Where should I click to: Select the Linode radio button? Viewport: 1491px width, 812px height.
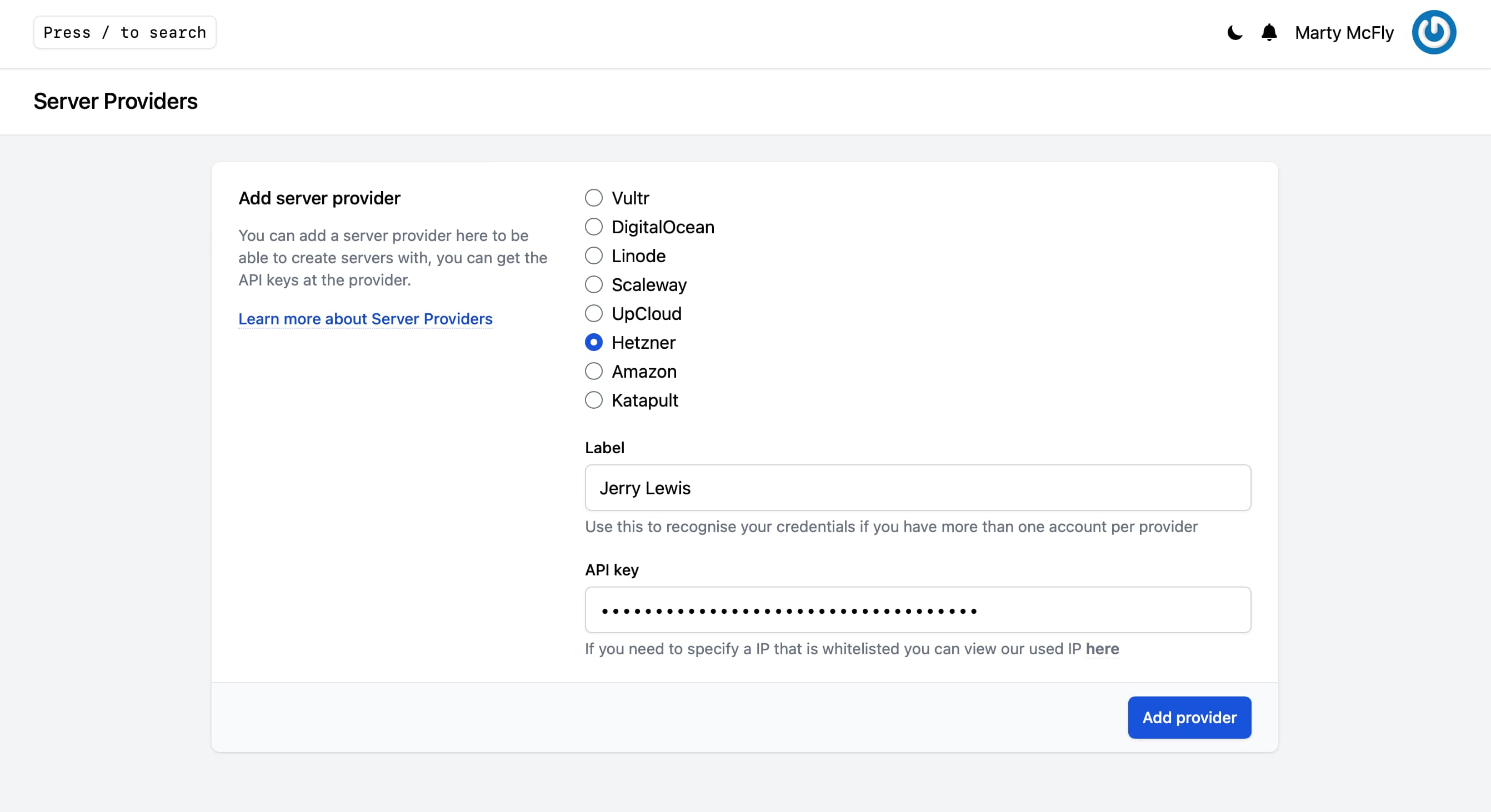click(592, 255)
